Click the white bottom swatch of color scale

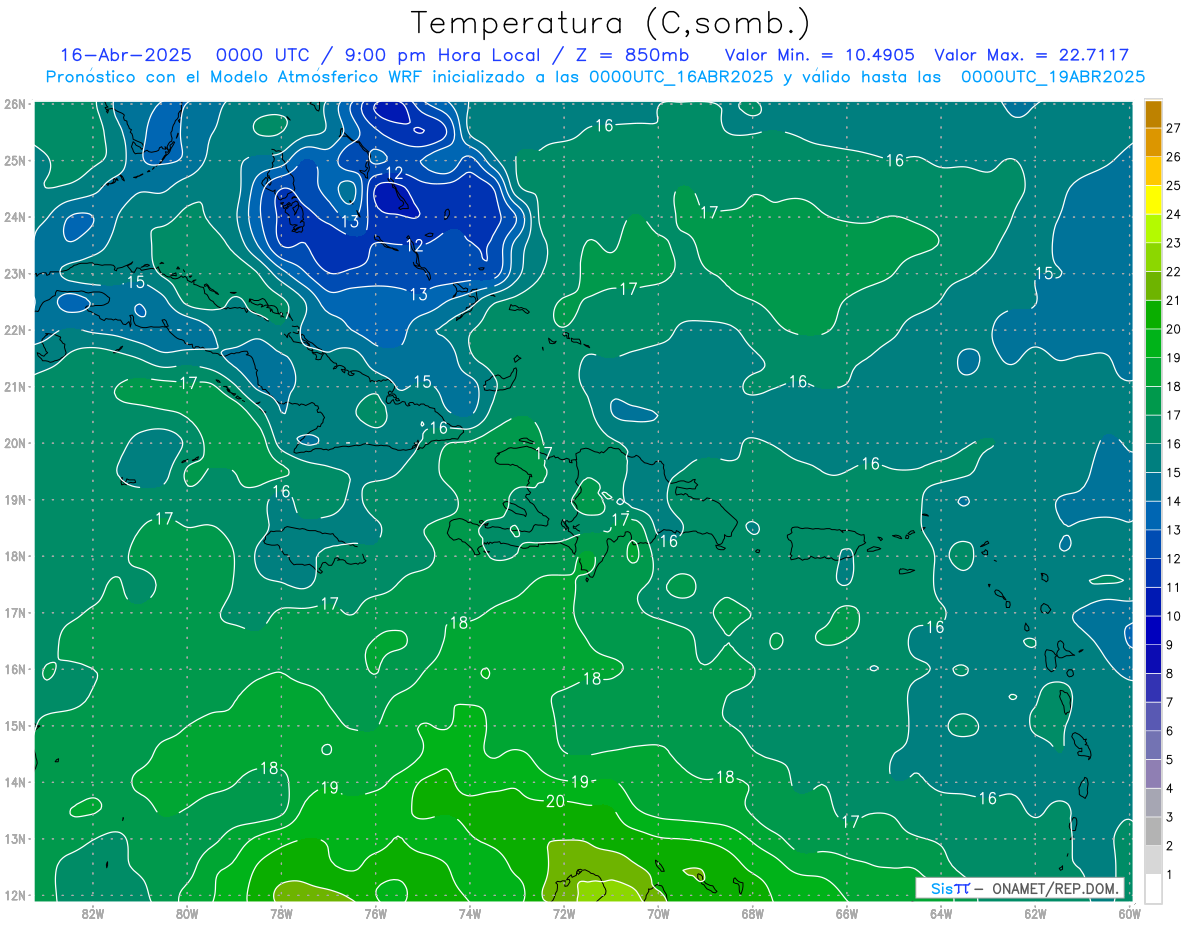tap(1153, 887)
